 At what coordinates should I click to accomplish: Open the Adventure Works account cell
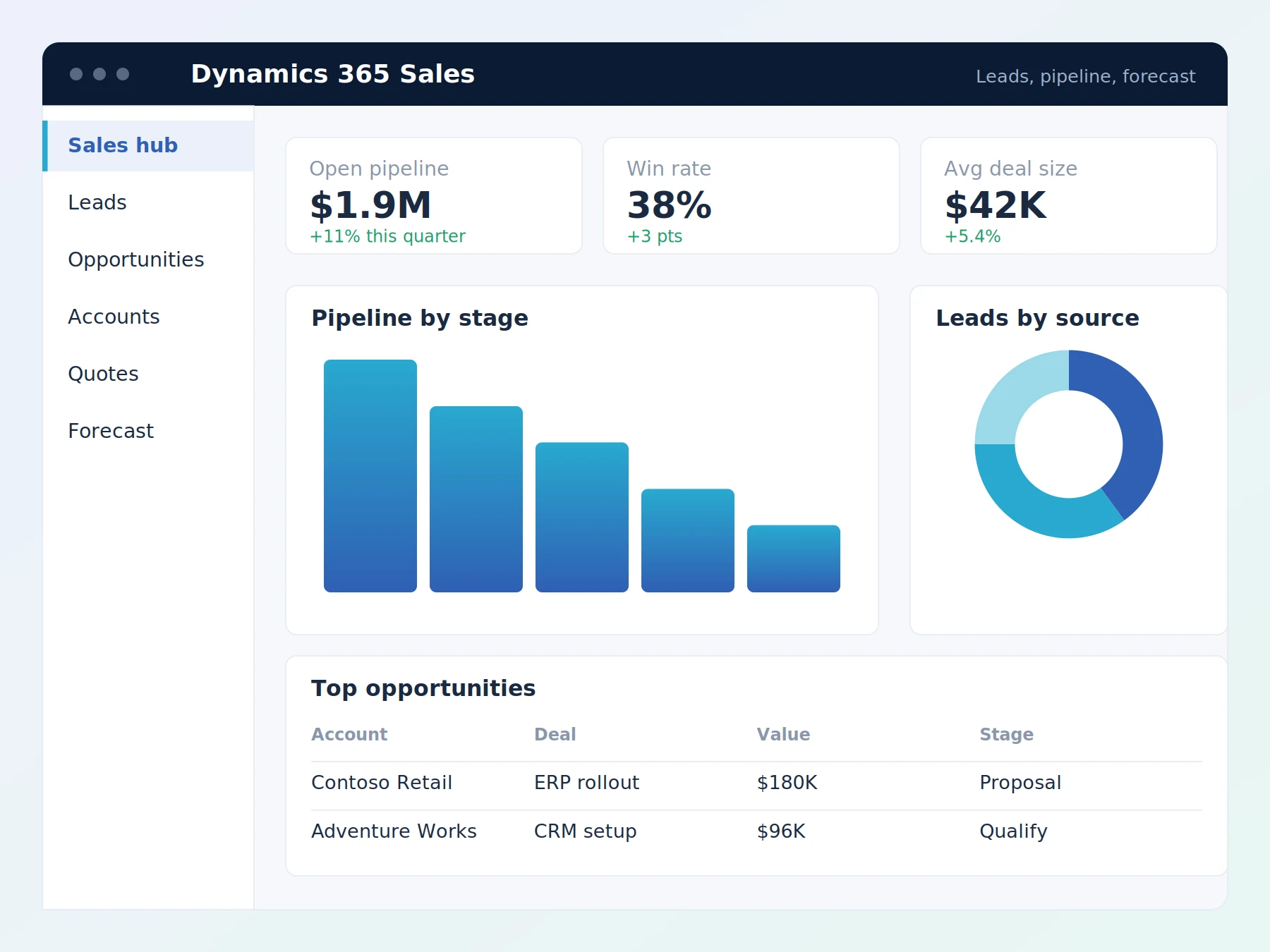[x=394, y=831]
